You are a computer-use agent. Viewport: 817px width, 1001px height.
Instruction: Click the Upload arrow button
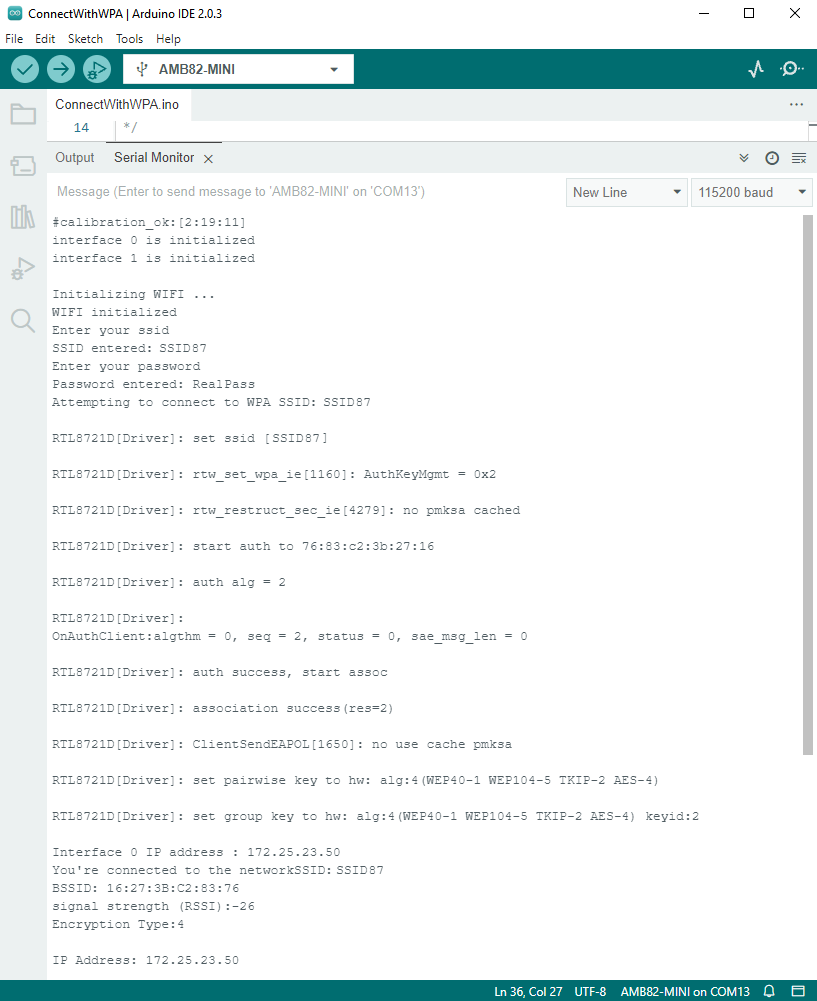pyautogui.click(x=61, y=69)
